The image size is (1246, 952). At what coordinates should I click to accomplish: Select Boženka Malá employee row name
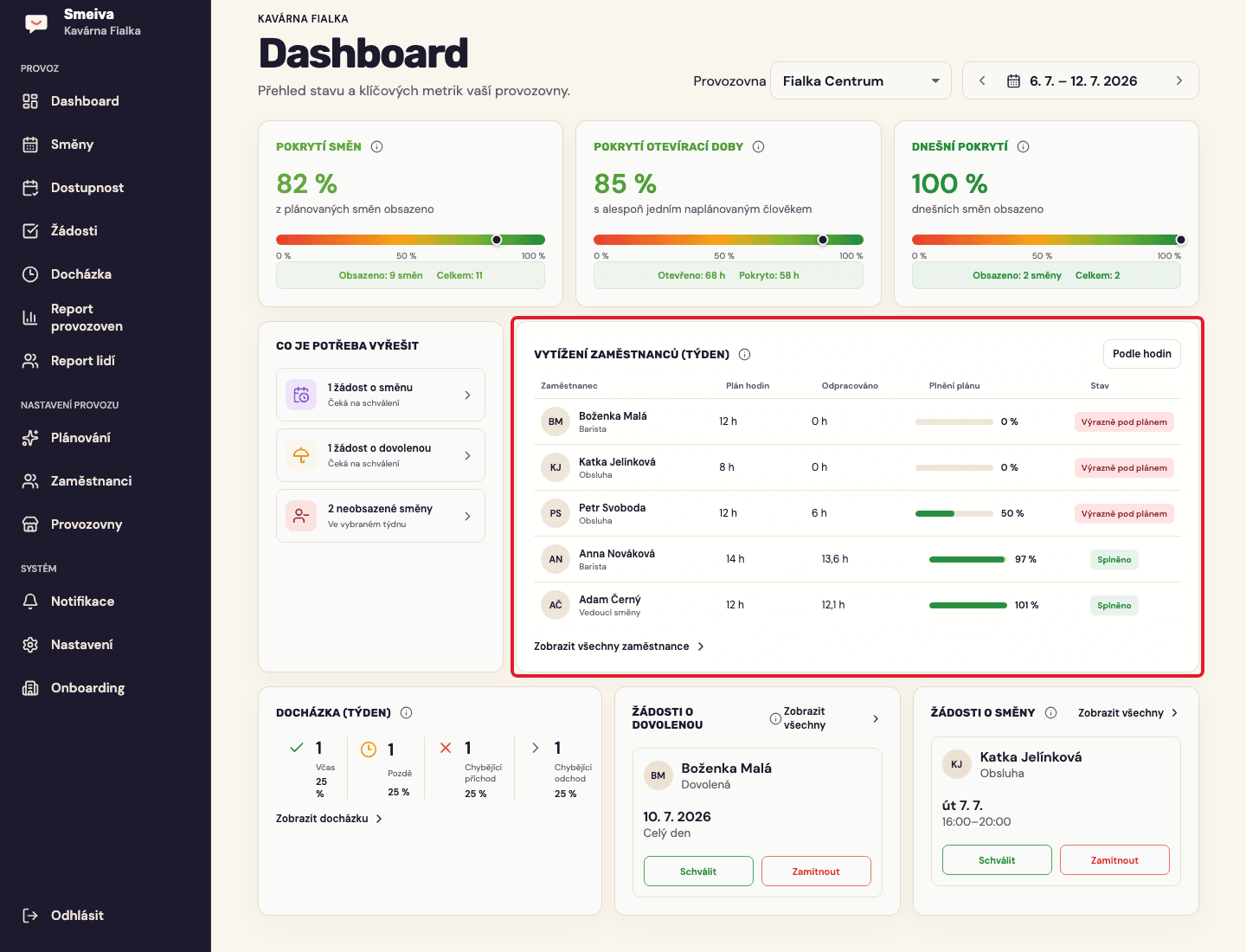coord(613,416)
